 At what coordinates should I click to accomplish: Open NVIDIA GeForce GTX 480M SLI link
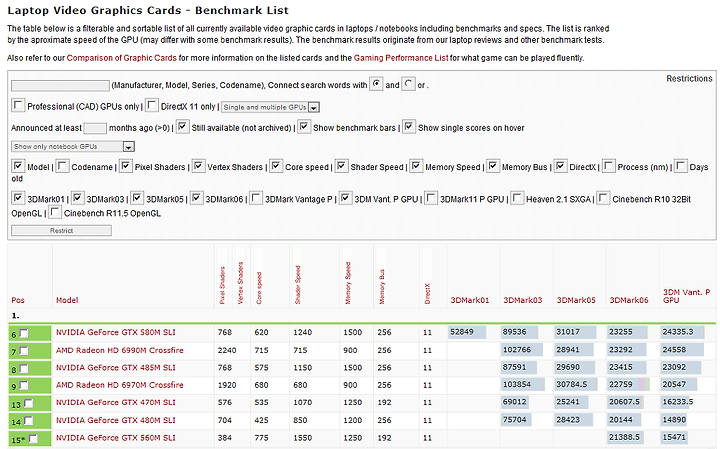116,421
